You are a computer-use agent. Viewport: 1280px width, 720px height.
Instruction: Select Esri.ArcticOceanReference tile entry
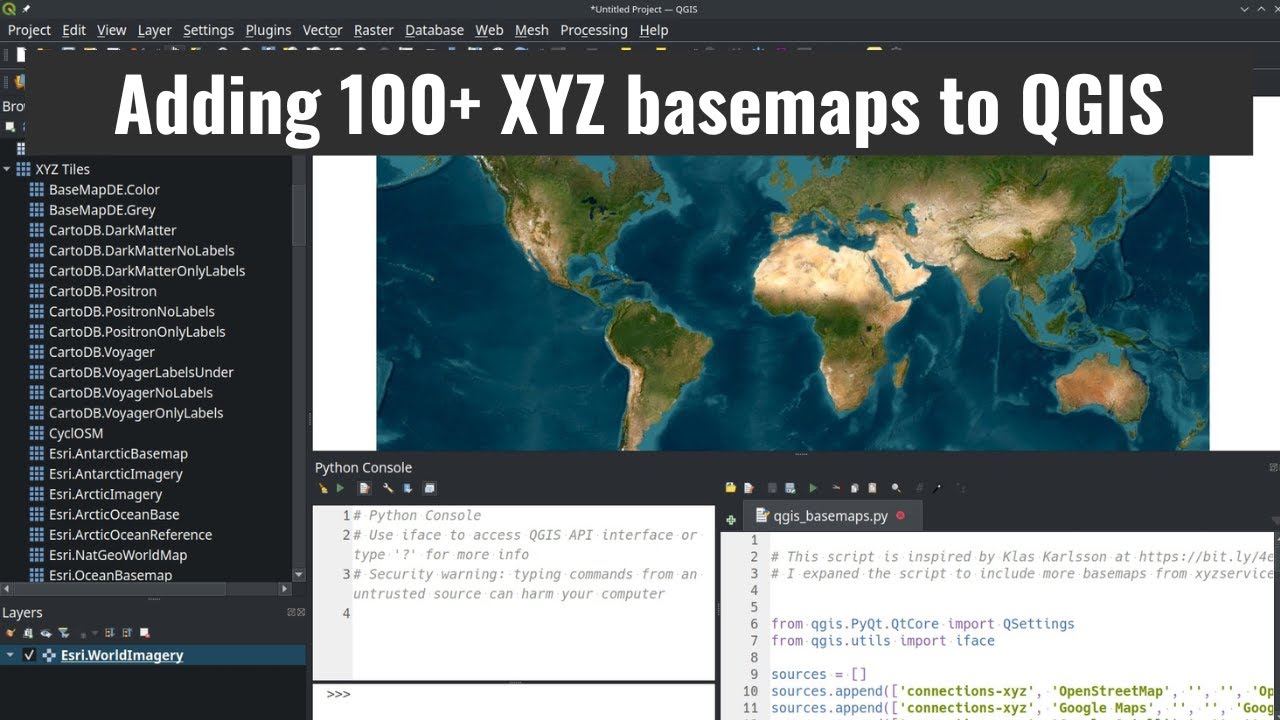130,534
